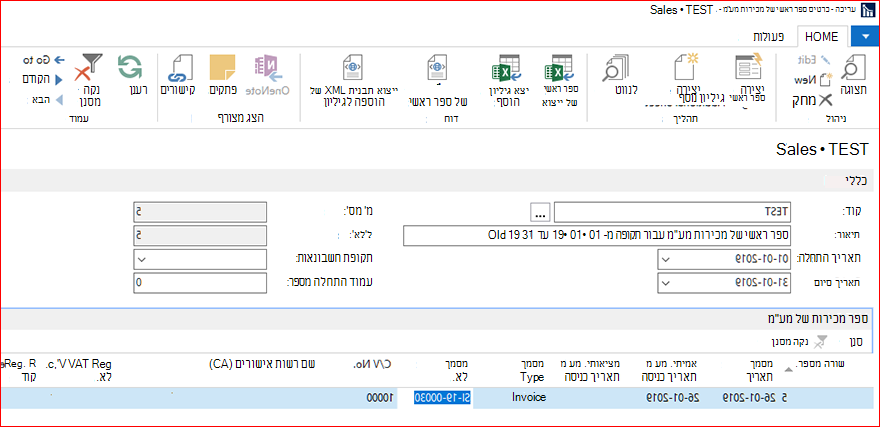The width and height of the screenshot is (880, 427).
Task: Click יצירה גיליון נוסף create sheet icon
Action: [x=686, y=67]
